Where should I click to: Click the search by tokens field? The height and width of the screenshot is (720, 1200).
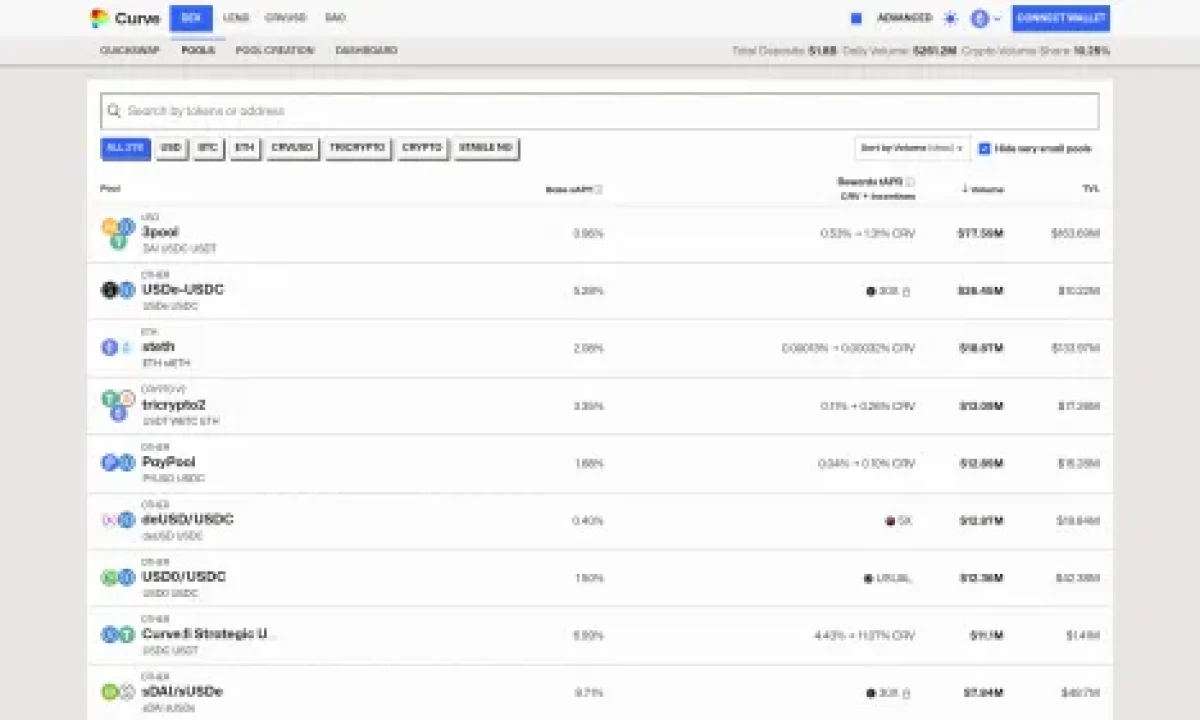click(x=600, y=111)
